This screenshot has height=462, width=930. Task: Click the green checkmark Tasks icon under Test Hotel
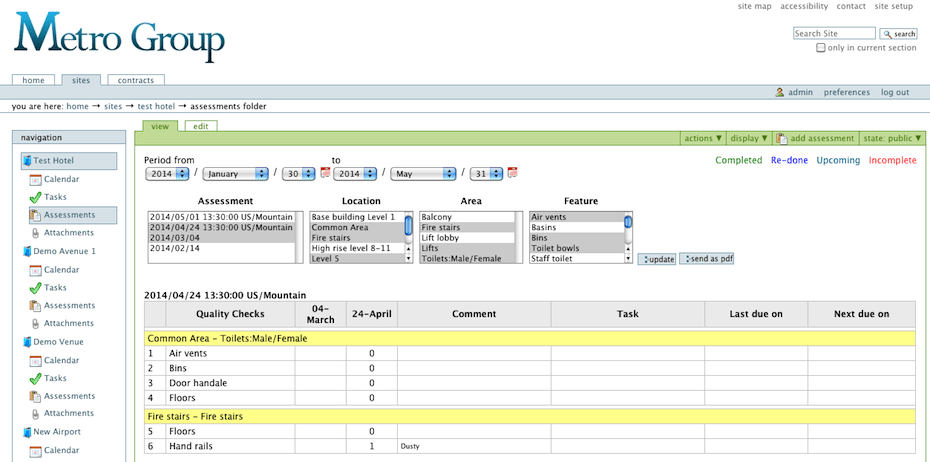click(35, 197)
